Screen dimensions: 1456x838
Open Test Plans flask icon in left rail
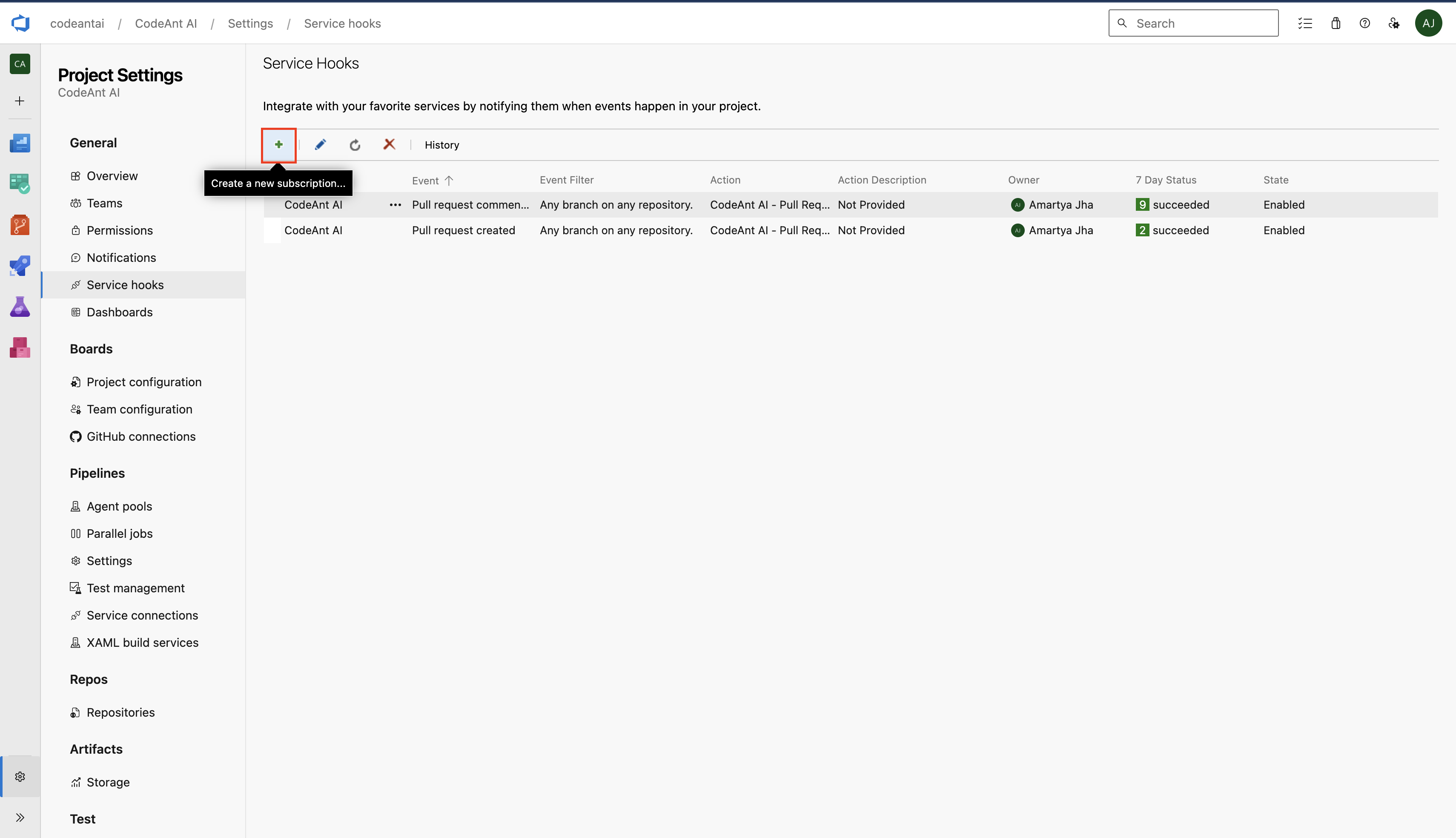point(20,307)
